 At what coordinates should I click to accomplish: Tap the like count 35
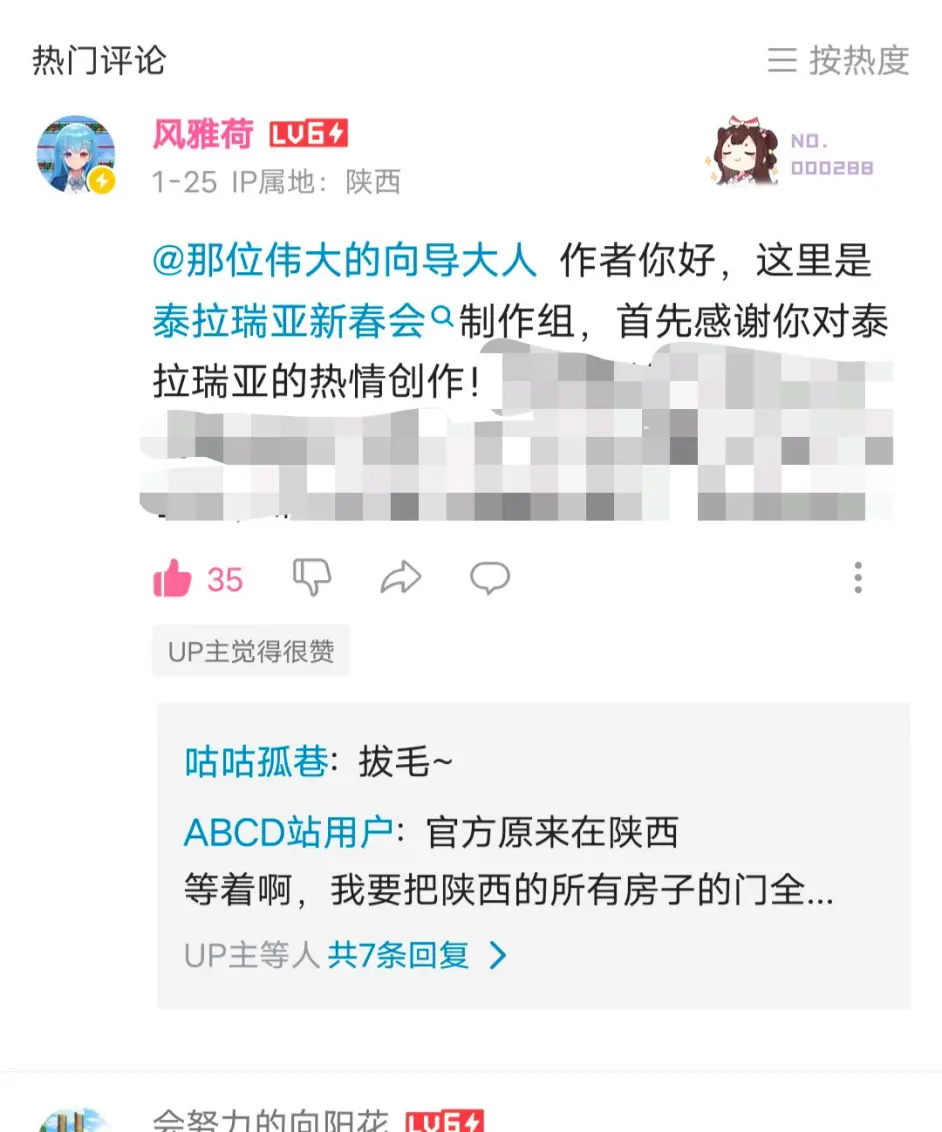(x=224, y=580)
